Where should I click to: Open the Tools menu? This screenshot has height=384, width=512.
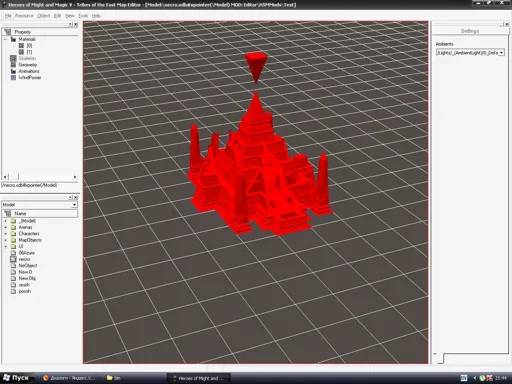(x=83, y=16)
